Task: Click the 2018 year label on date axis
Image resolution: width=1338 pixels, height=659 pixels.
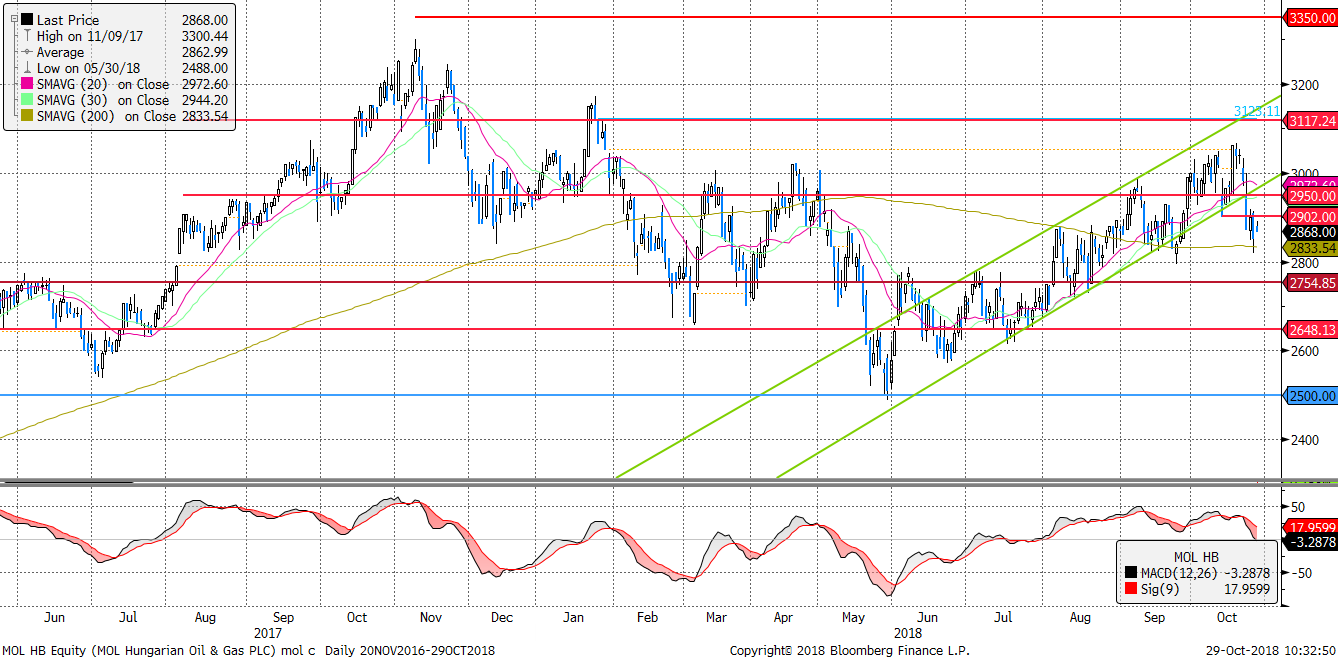Action: click(908, 632)
